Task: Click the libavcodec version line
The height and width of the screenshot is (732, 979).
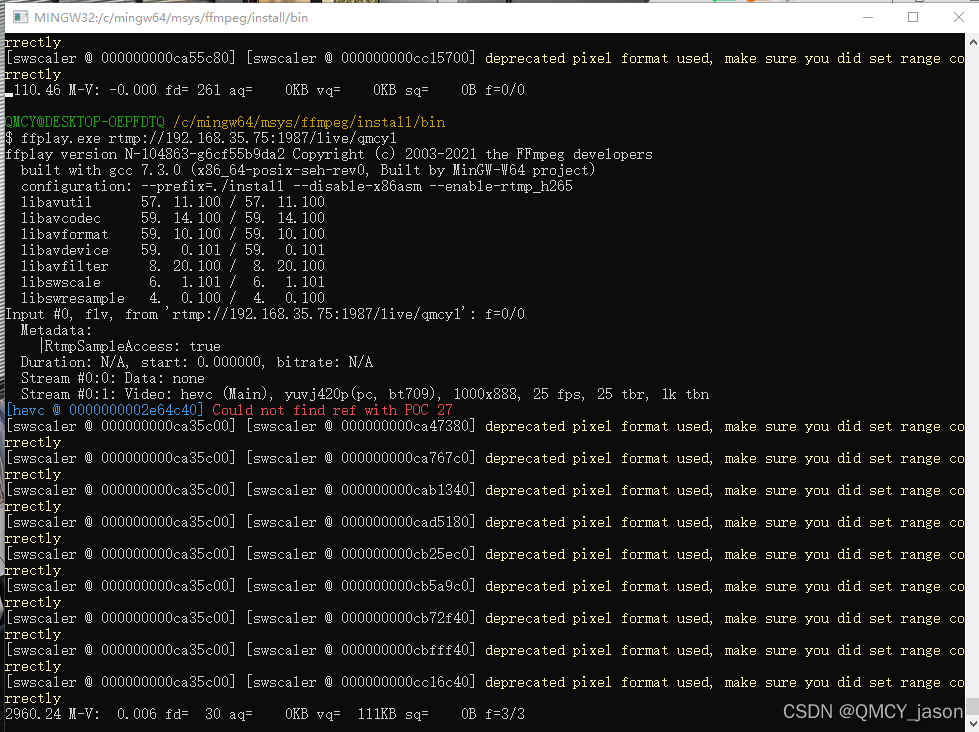Action: click(x=173, y=218)
